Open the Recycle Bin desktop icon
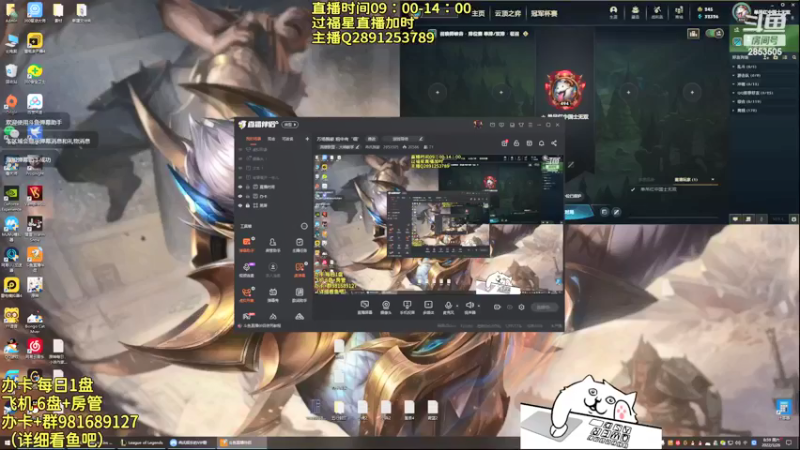This screenshot has height=450, width=800. [11, 73]
